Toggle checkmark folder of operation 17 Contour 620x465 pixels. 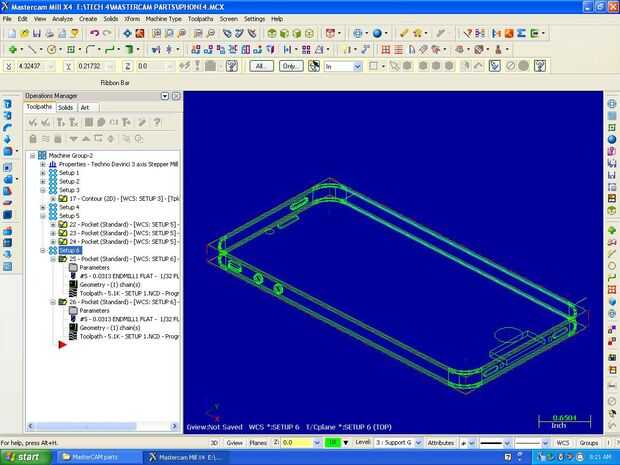(63, 198)
